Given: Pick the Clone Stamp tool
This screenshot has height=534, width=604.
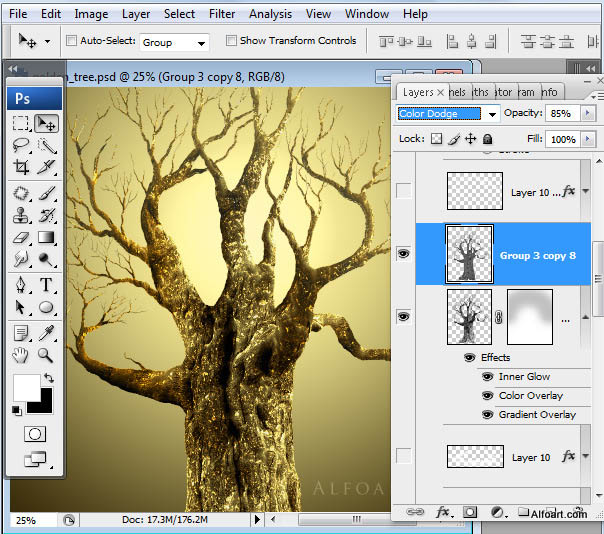Looking at the screenshot, I should [21, 215].
